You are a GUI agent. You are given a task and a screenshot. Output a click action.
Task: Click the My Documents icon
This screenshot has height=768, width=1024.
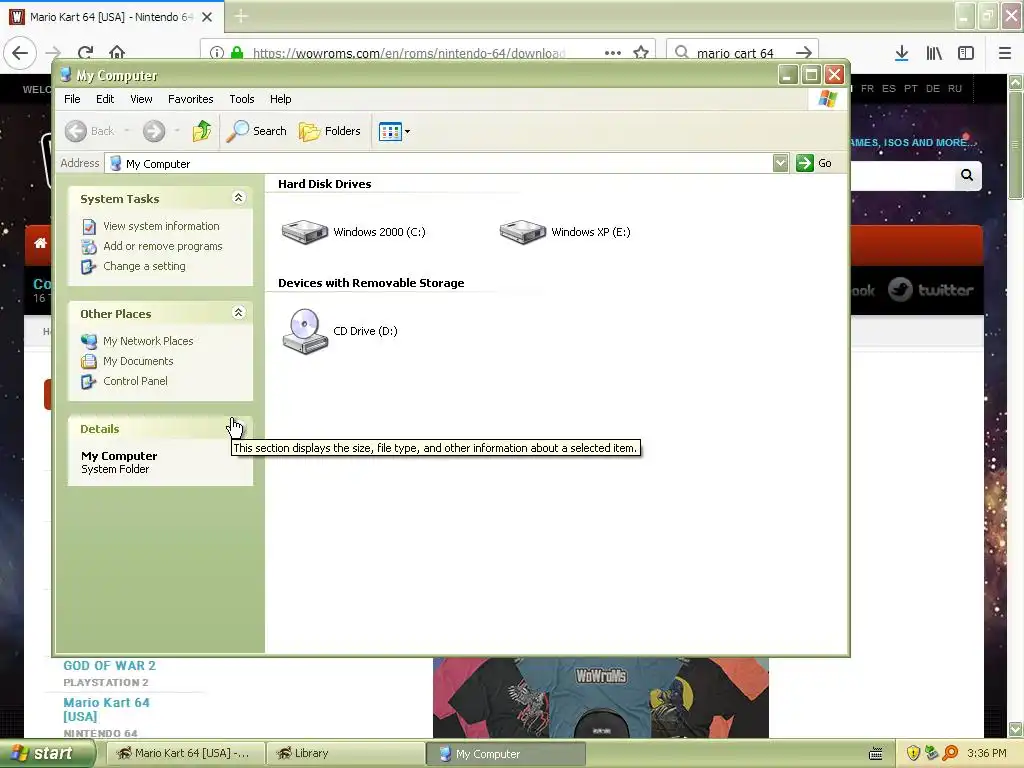click(x=89, y=362)
